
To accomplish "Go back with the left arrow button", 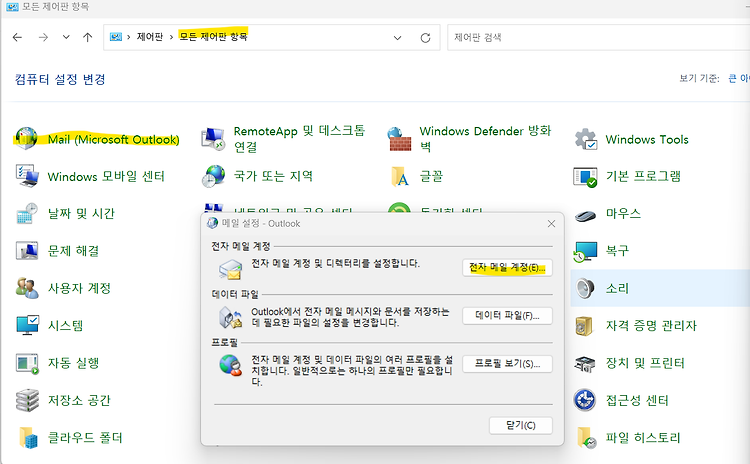I will pos(17,37).
